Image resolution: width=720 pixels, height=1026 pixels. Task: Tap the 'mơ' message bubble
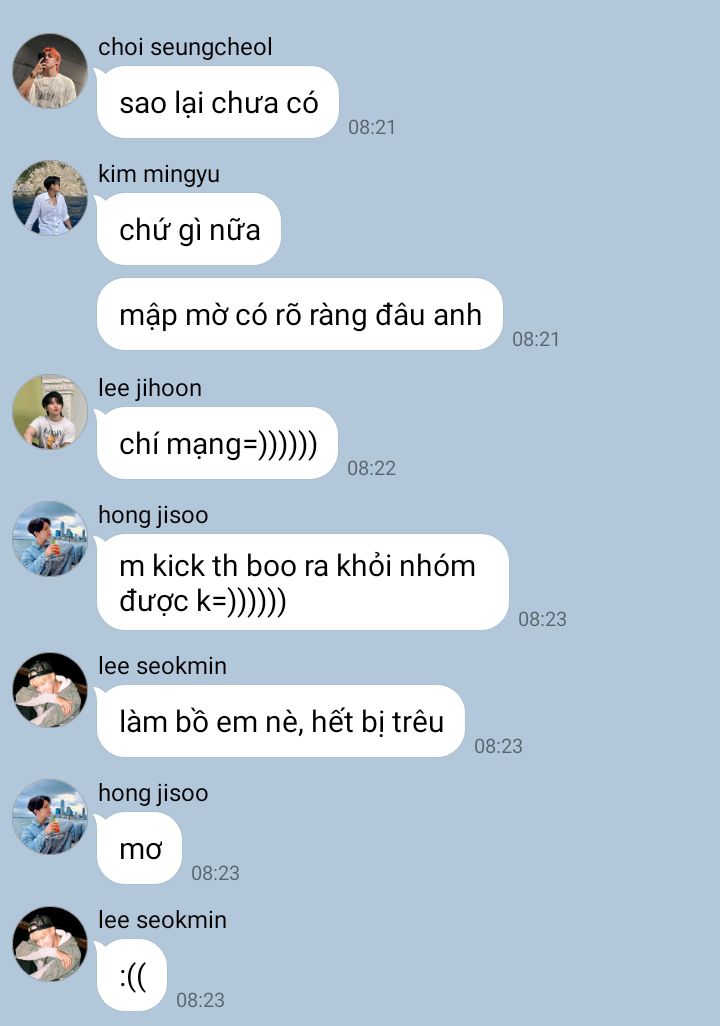click(139, 848)
